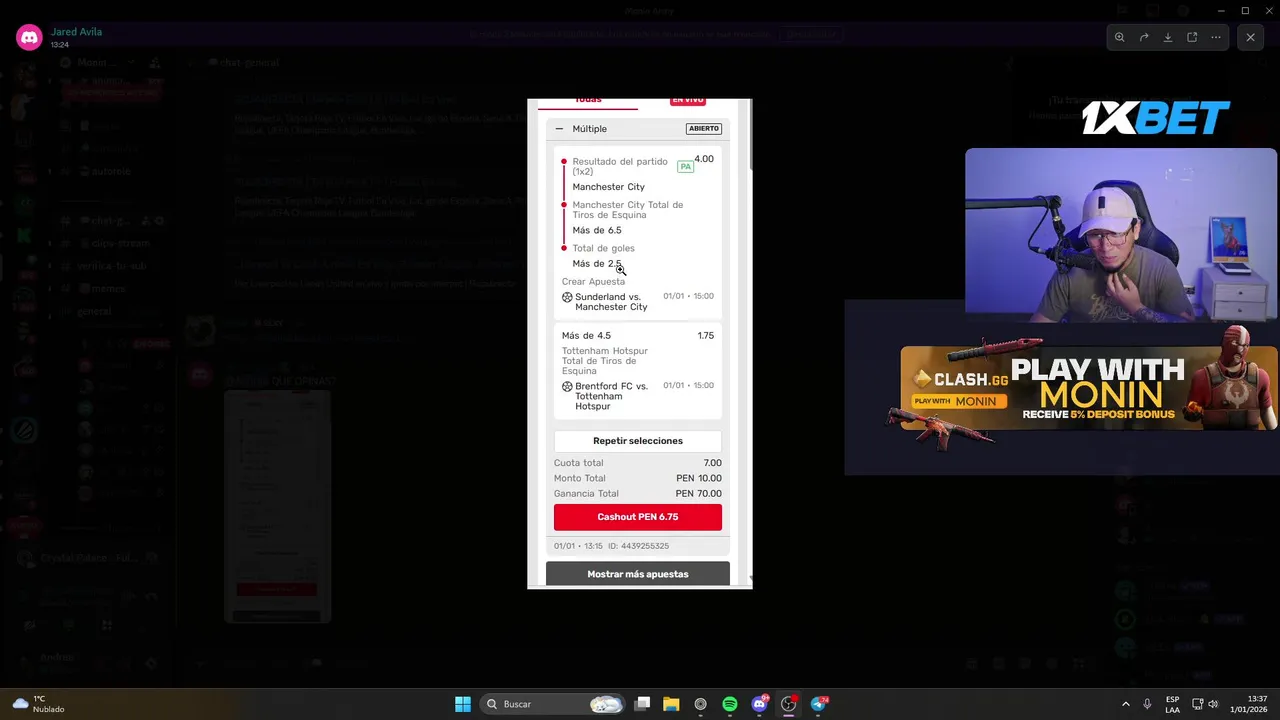Click the 4.00 odds value
The height and width of the screenshot is (720, 1280).
[x=704, y=159]
